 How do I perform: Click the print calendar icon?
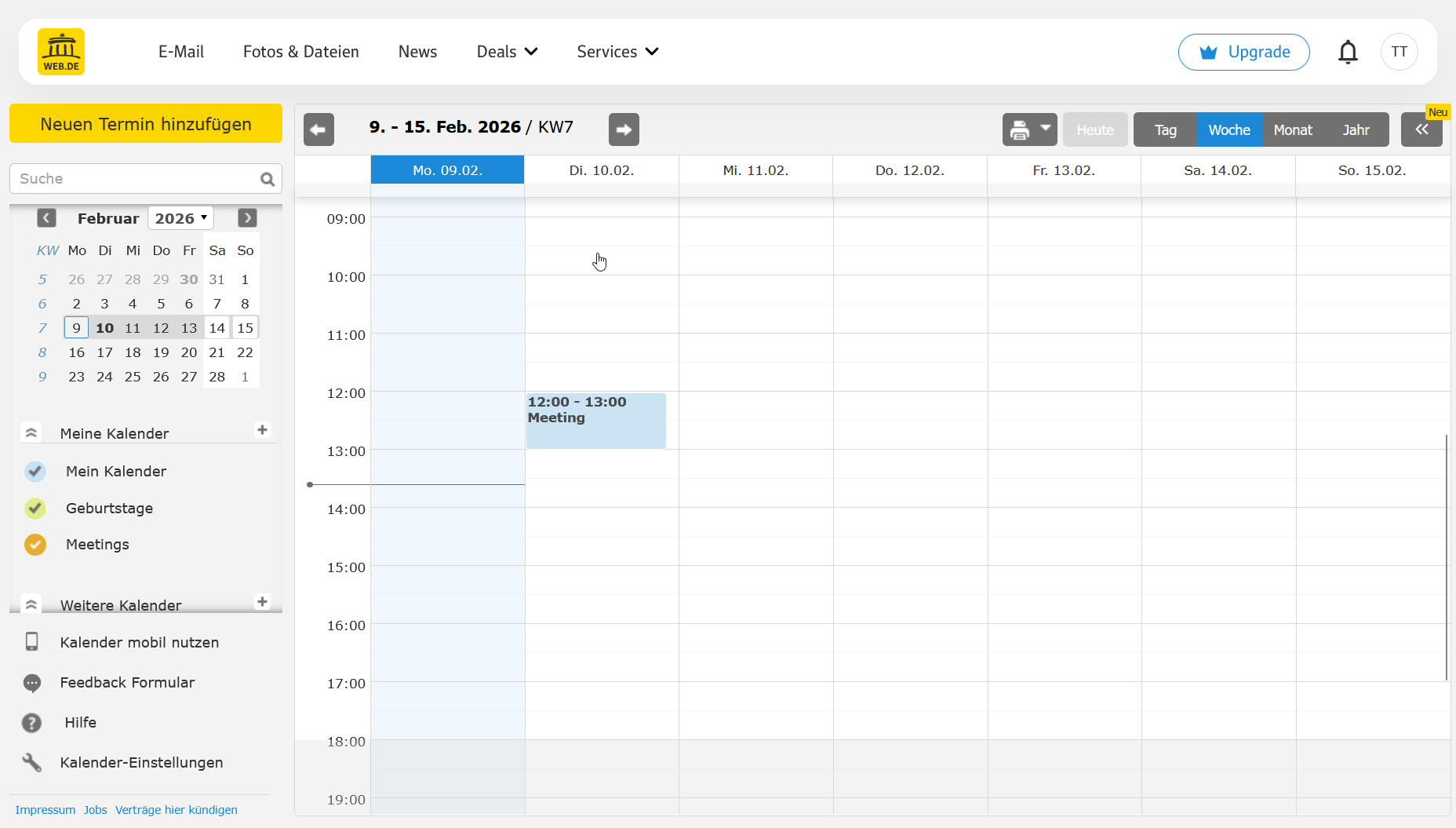coord(1019,129)
